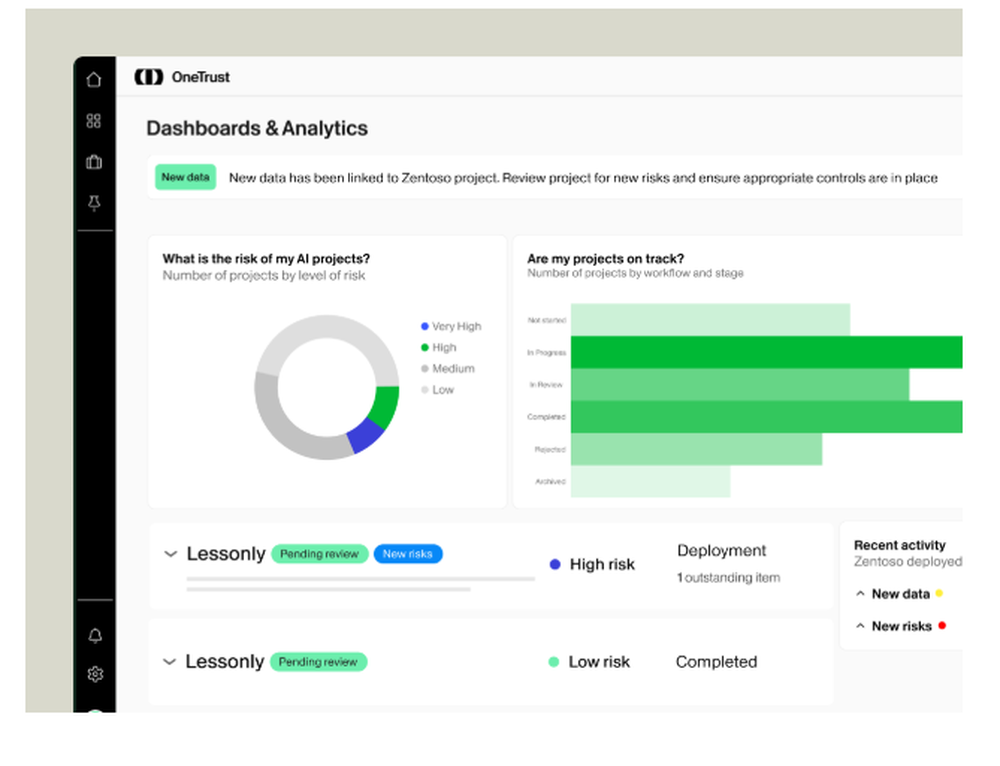Open the Home icon in sidebar
Screen dimensions: 1000x766
click(94, 80)
